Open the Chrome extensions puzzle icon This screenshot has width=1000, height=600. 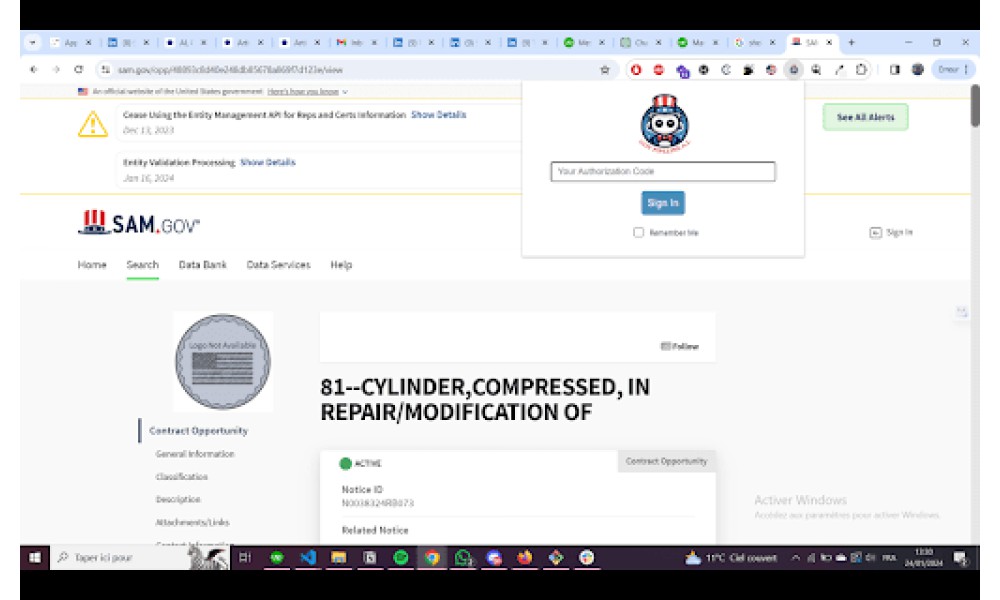coord(861,70)
